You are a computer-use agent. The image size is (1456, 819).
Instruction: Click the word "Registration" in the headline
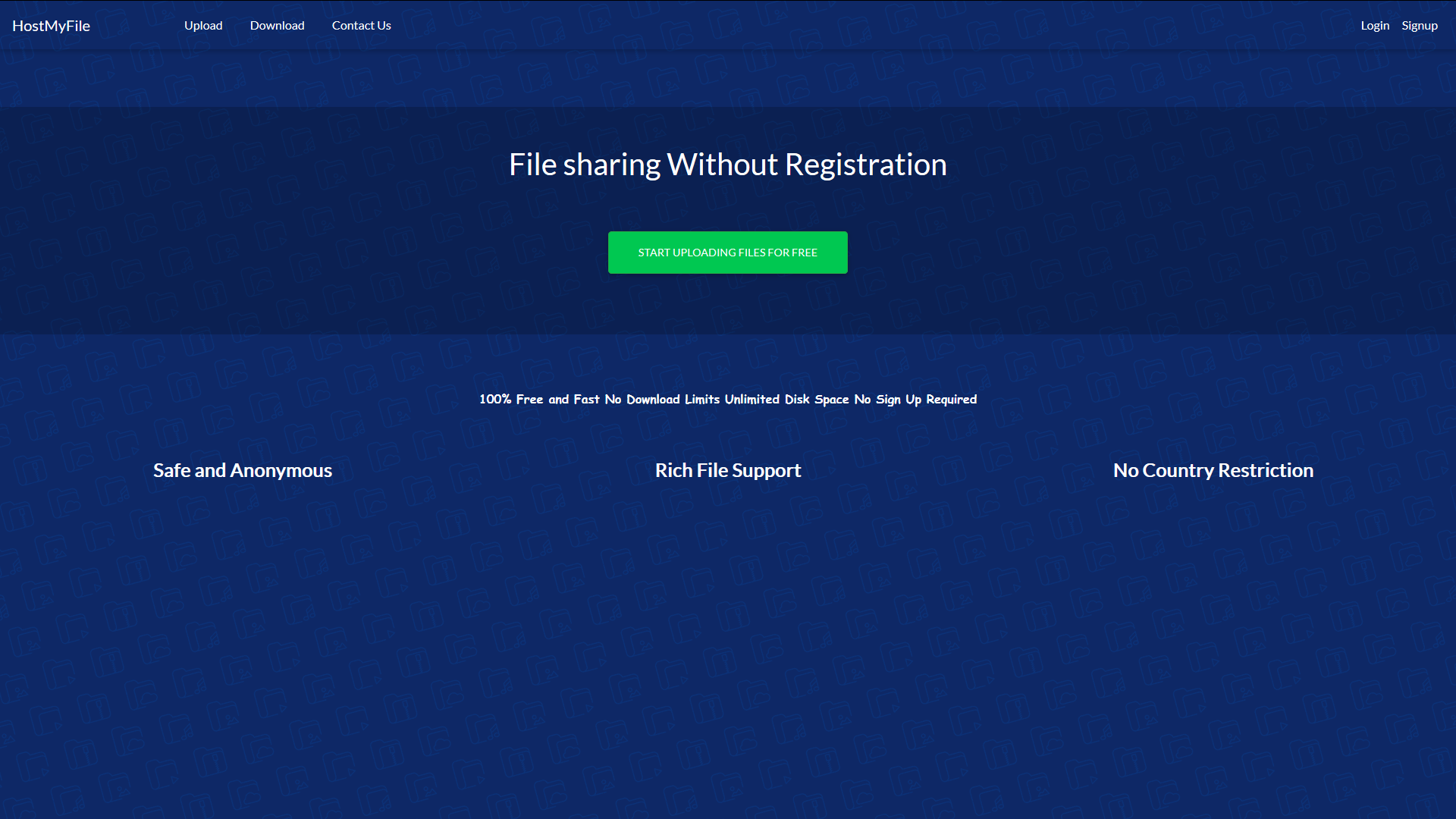point(865,165)
